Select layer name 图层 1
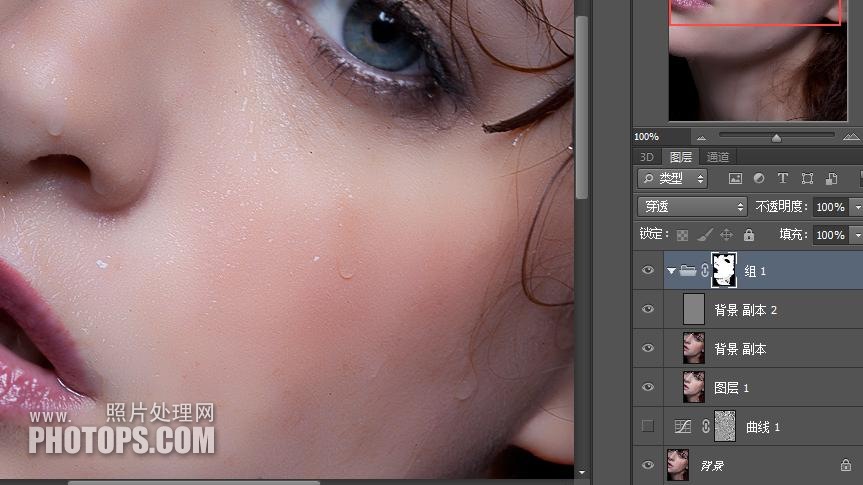The width and height of the screenshot is (863, 485). click(x=731, y=388)
